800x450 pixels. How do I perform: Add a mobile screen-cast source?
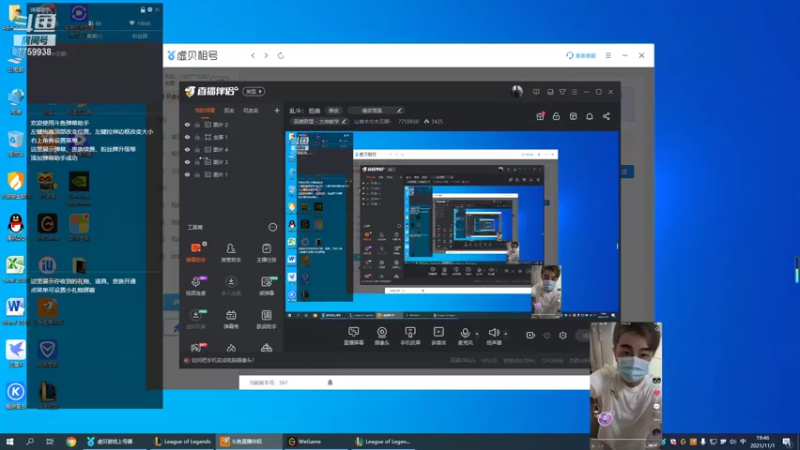click(410, 336)
